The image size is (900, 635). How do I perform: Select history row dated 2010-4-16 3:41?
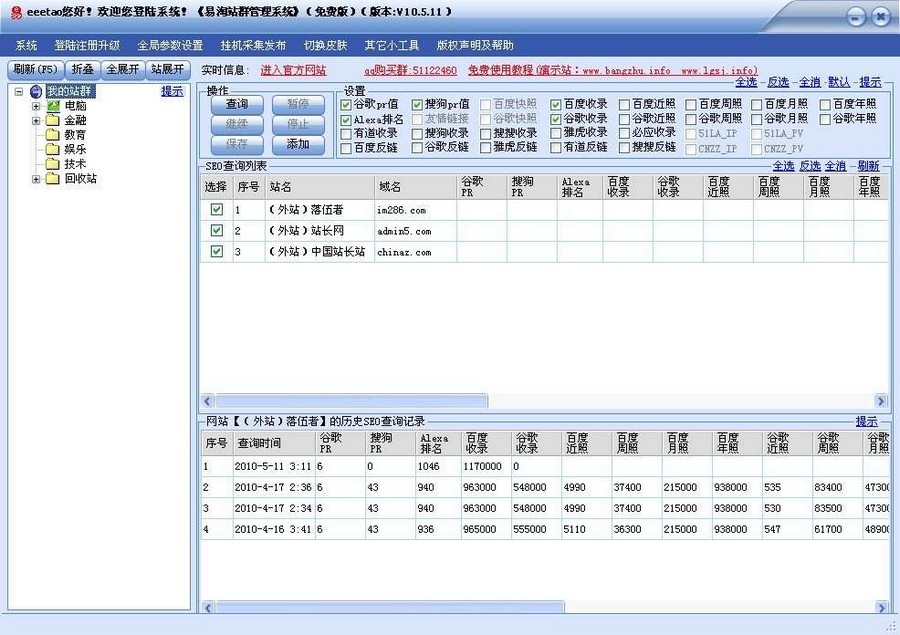point(544,529)
